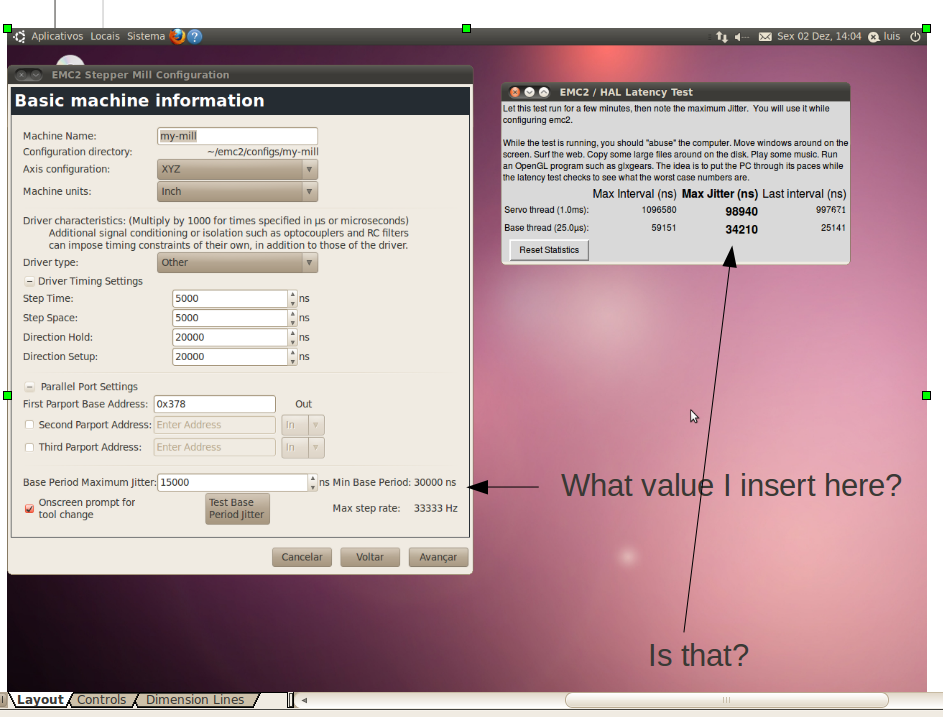
Task: Minimize the HAL Latency Test window
Action: pyautogui.click(x=529, y=92)
